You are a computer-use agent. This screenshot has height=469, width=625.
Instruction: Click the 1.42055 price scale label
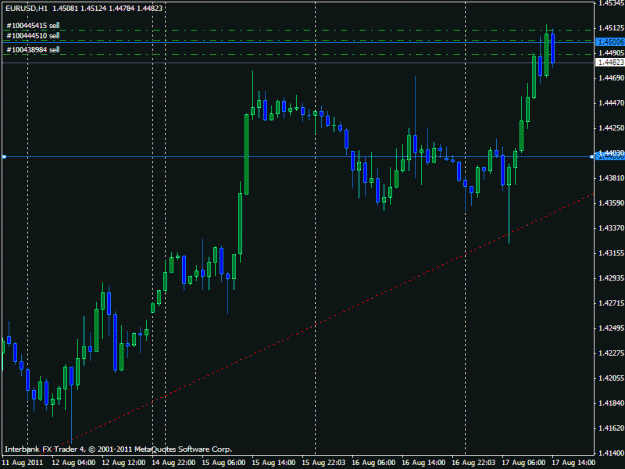coord(611,378)
